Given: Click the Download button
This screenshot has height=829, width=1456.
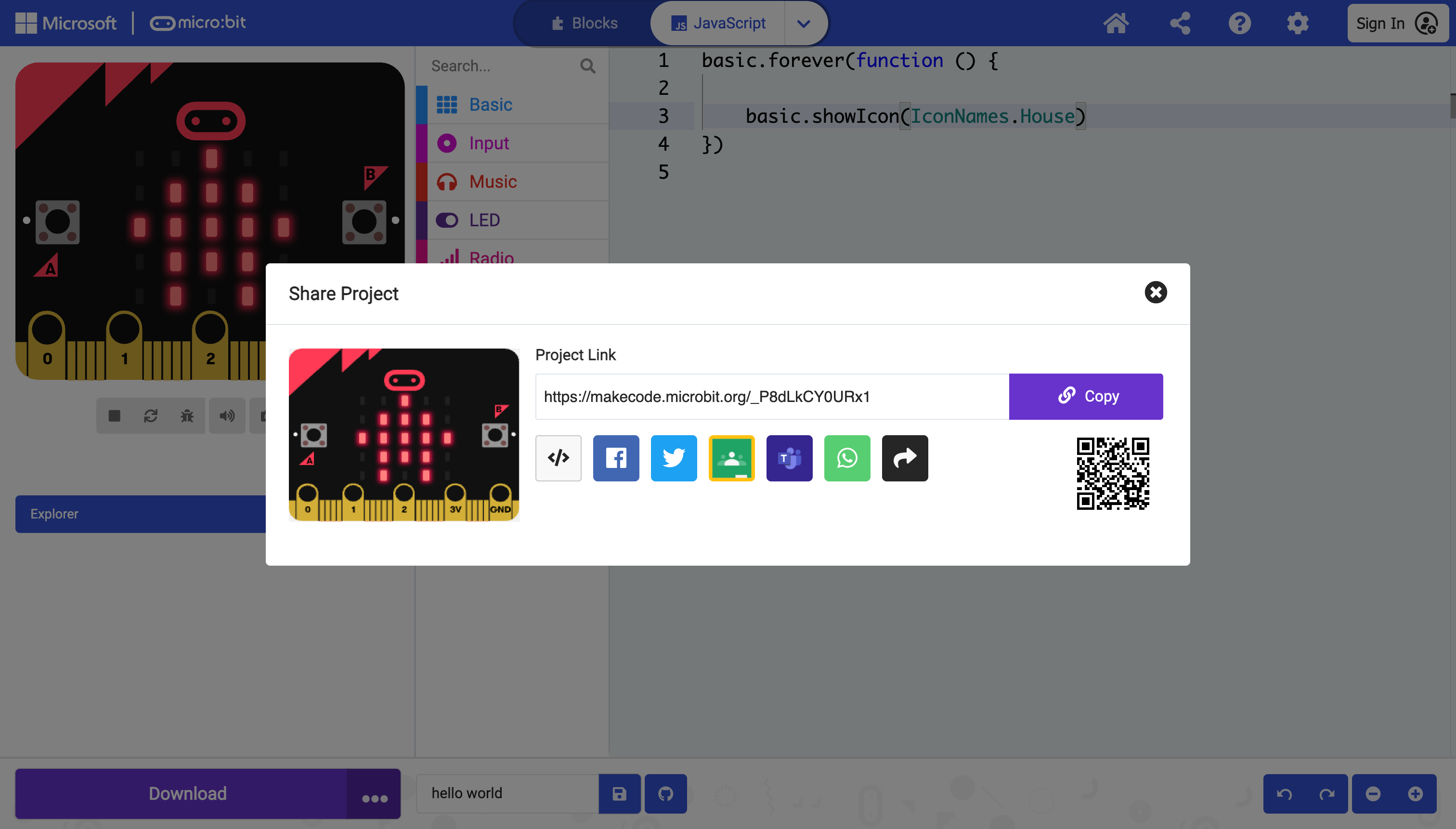Looking at the screenshot, I should point(181,794).
